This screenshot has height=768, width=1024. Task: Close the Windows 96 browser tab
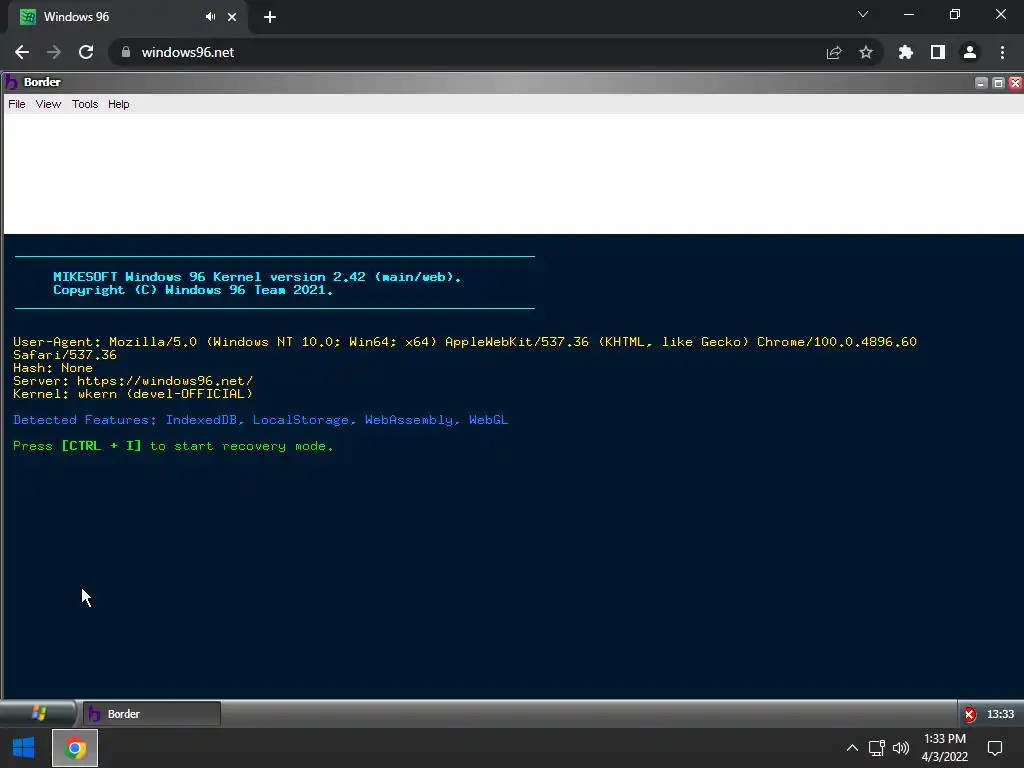[232, 17]
